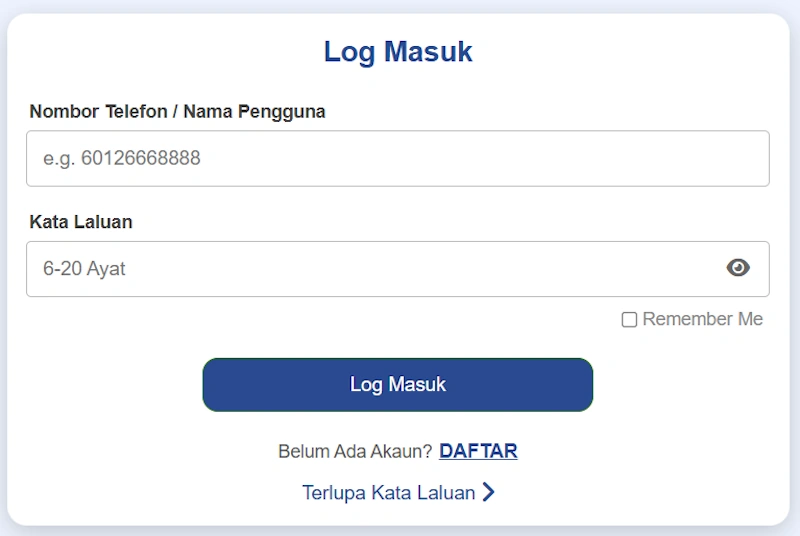Toggle password visibility in Kata Laluan field
This screenshot has width=800, height=536.
738,268
